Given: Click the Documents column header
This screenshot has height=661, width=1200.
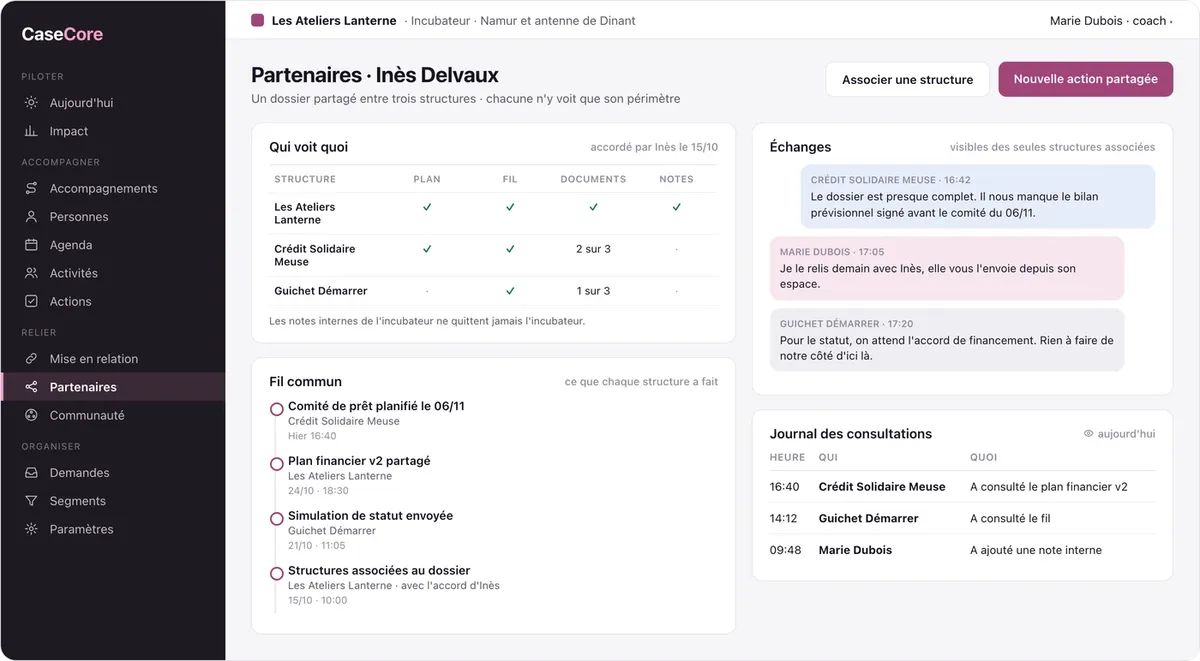Looking at the screenshot, I should point(593,179).
